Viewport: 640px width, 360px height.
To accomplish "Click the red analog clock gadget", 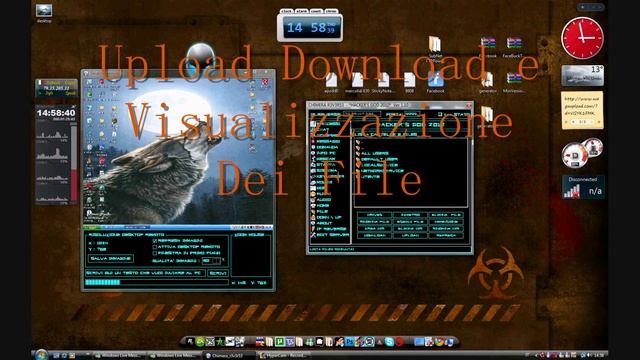I will pos(582,38).
